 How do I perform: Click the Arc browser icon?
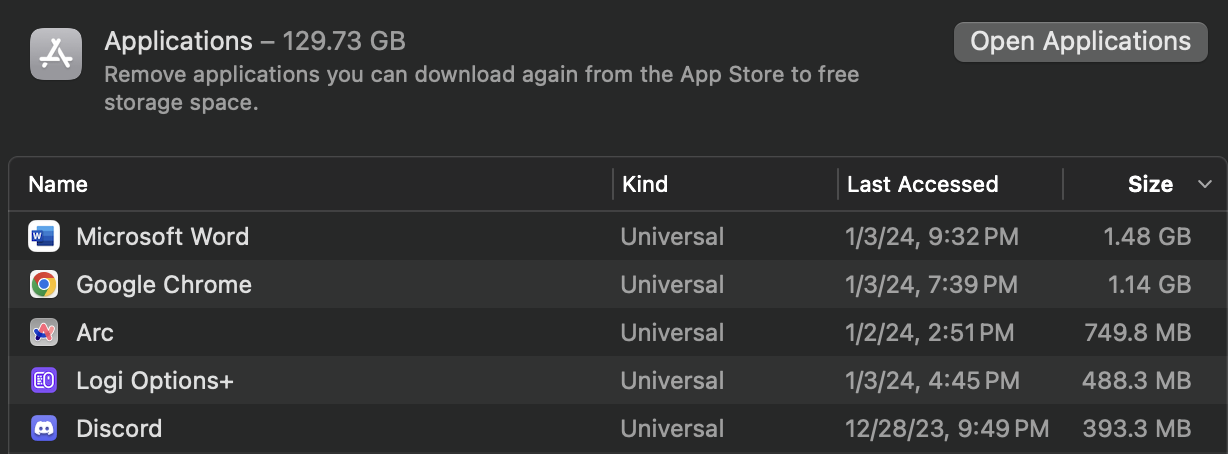(x=44, y=333)
